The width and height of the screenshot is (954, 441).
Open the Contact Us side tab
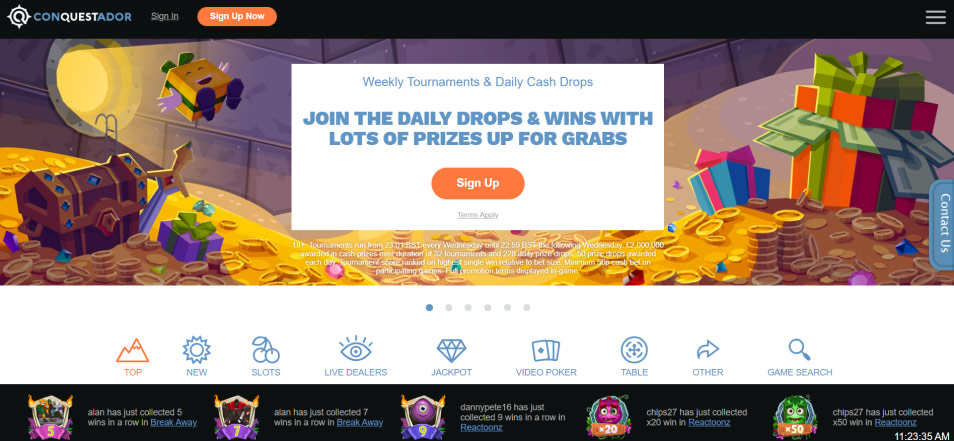click(x=942, y=223)
